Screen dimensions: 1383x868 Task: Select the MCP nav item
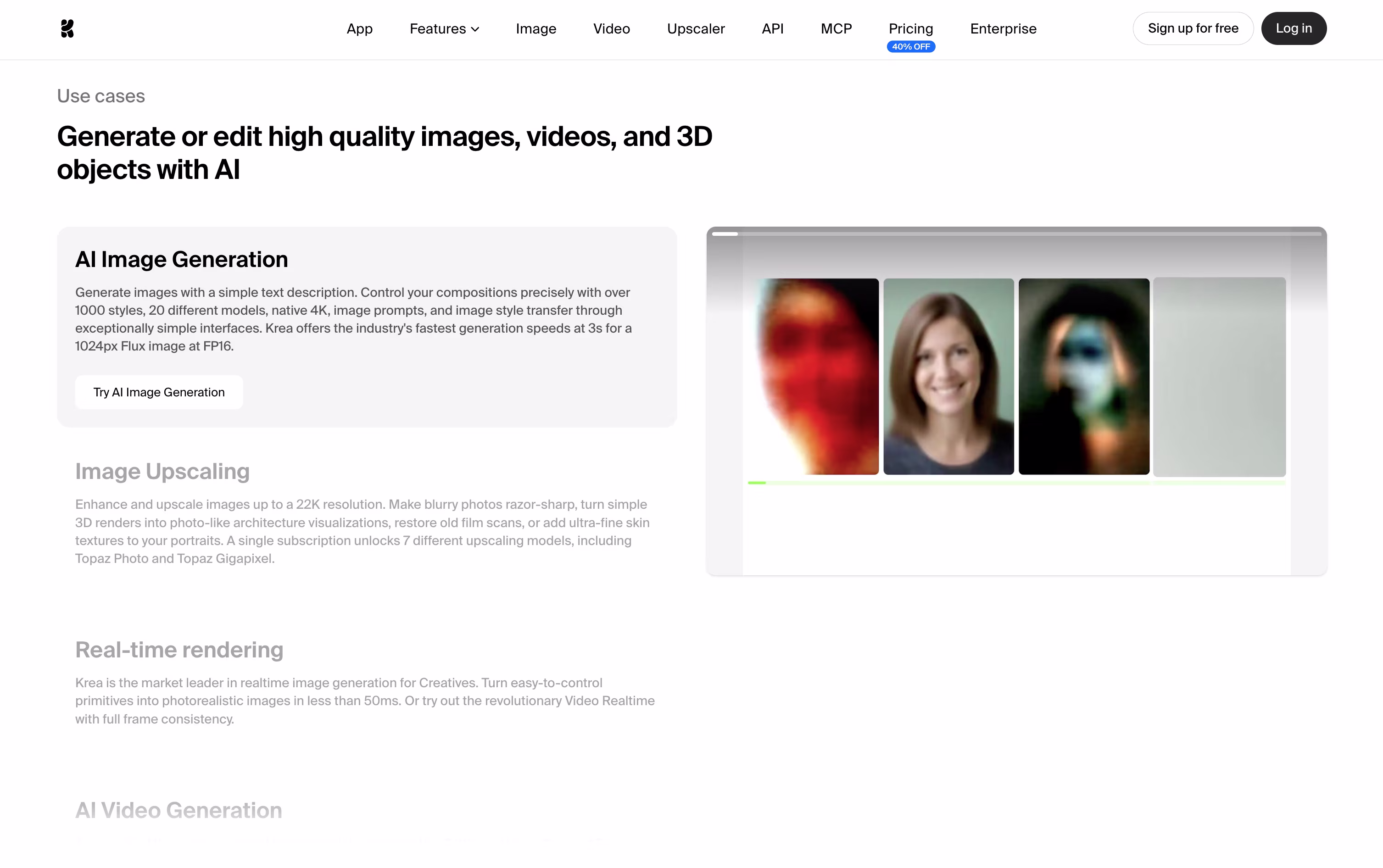[836, 29]
